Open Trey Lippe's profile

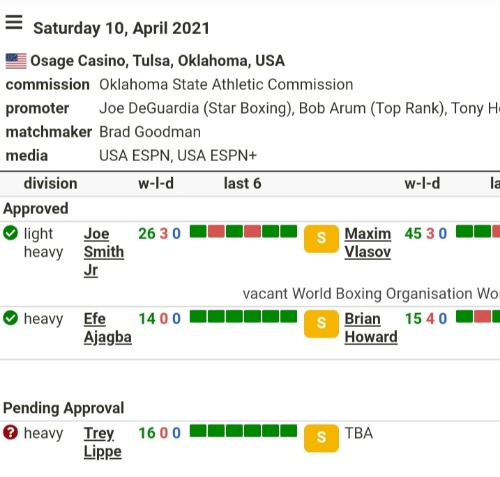[103, 442]
